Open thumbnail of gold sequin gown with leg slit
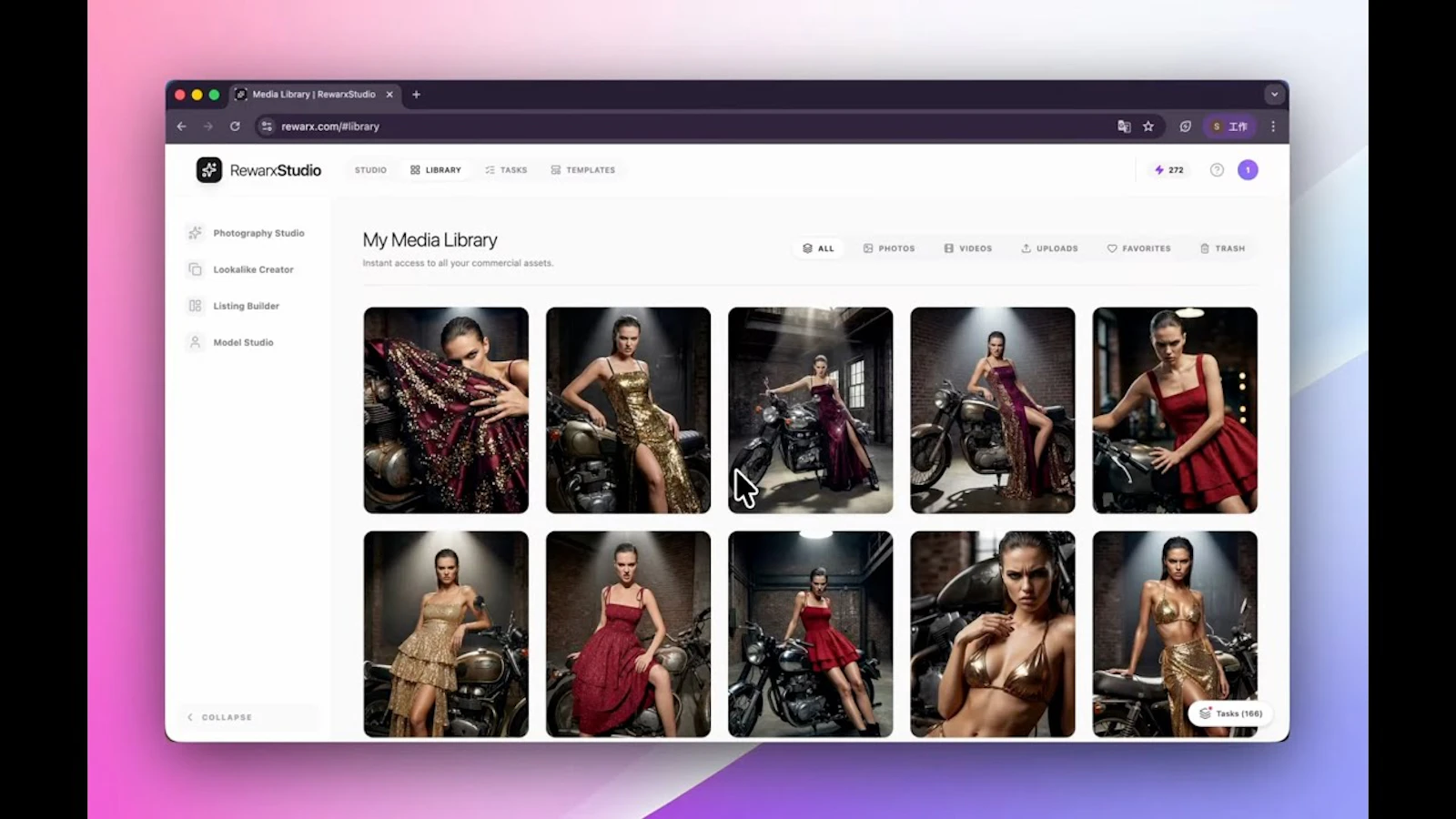The height and width of the screenshot is (819, 1456). tap(628, 410)
